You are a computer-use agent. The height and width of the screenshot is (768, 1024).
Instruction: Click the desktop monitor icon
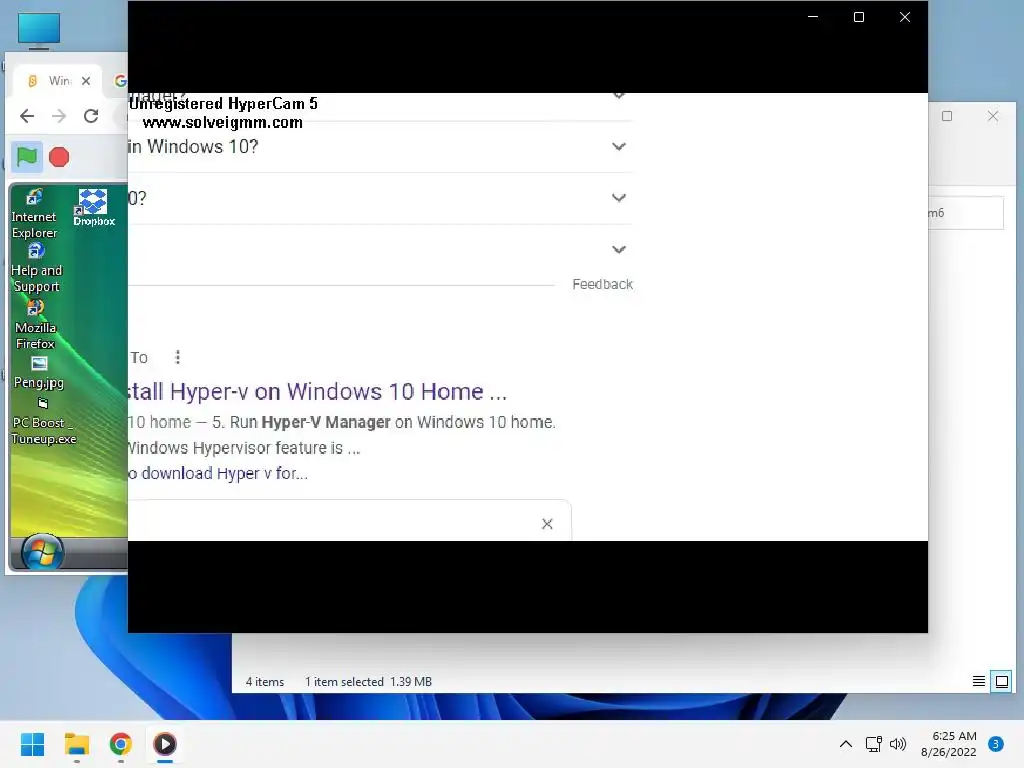click(39, 30)
